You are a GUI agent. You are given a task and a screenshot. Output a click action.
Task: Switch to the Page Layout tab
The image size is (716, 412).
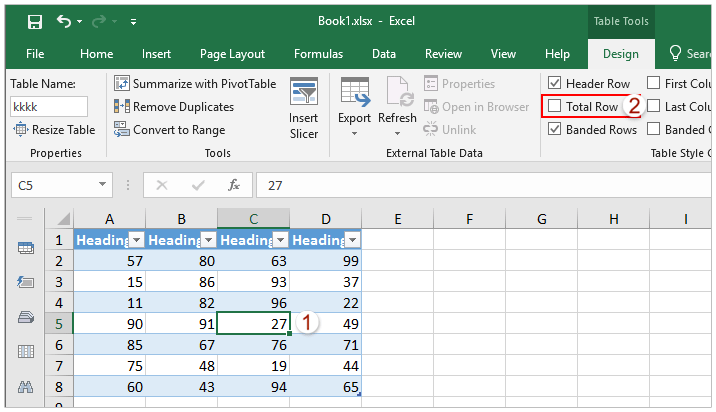point(232,54)
